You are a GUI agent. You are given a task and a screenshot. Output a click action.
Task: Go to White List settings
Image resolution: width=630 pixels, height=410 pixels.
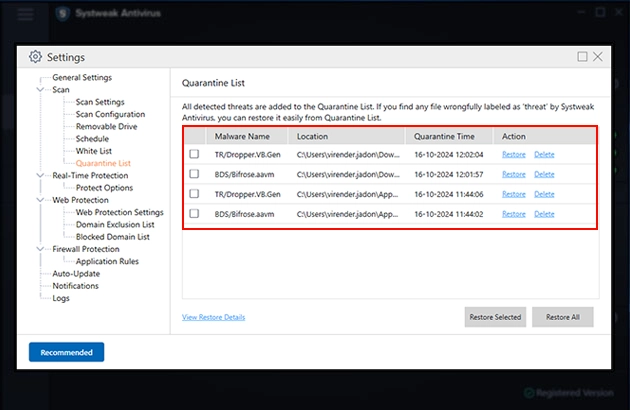point(93,151)
